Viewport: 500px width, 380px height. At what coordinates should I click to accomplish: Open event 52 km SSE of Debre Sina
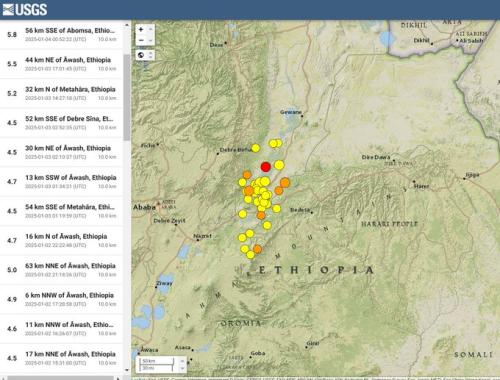pos(62,123)
